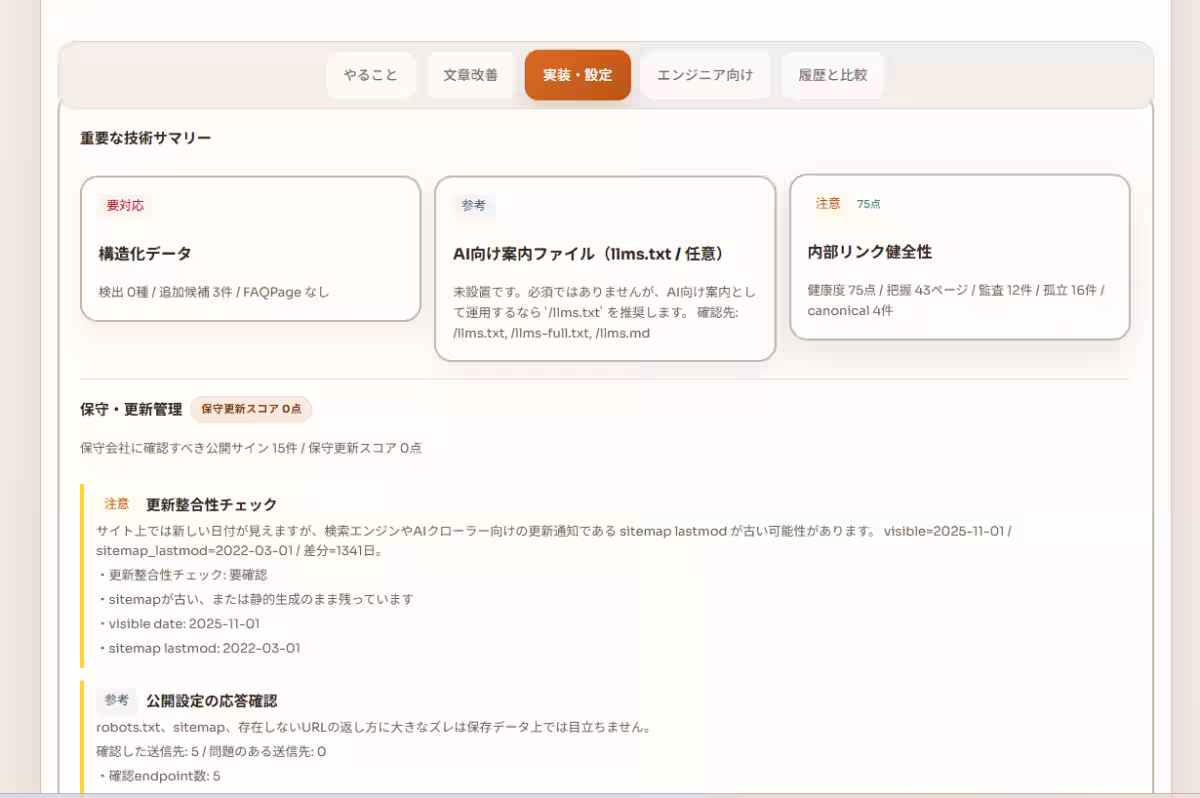Switch to the やること tab
The height and width of the screenshot is (798, 1200).
coord(370,75)
